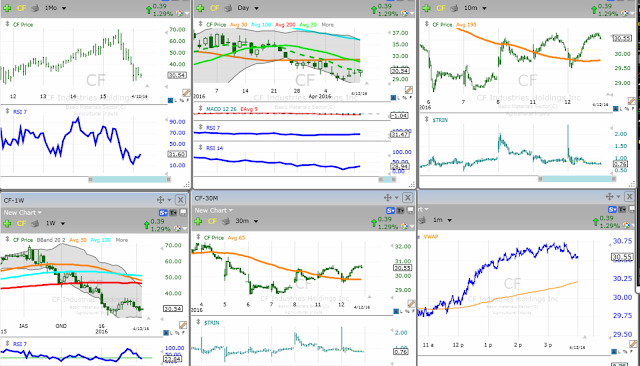Open the color palette icon in the CF-1W chart
This screenshot has width=640, height=366.
[178, 228]
